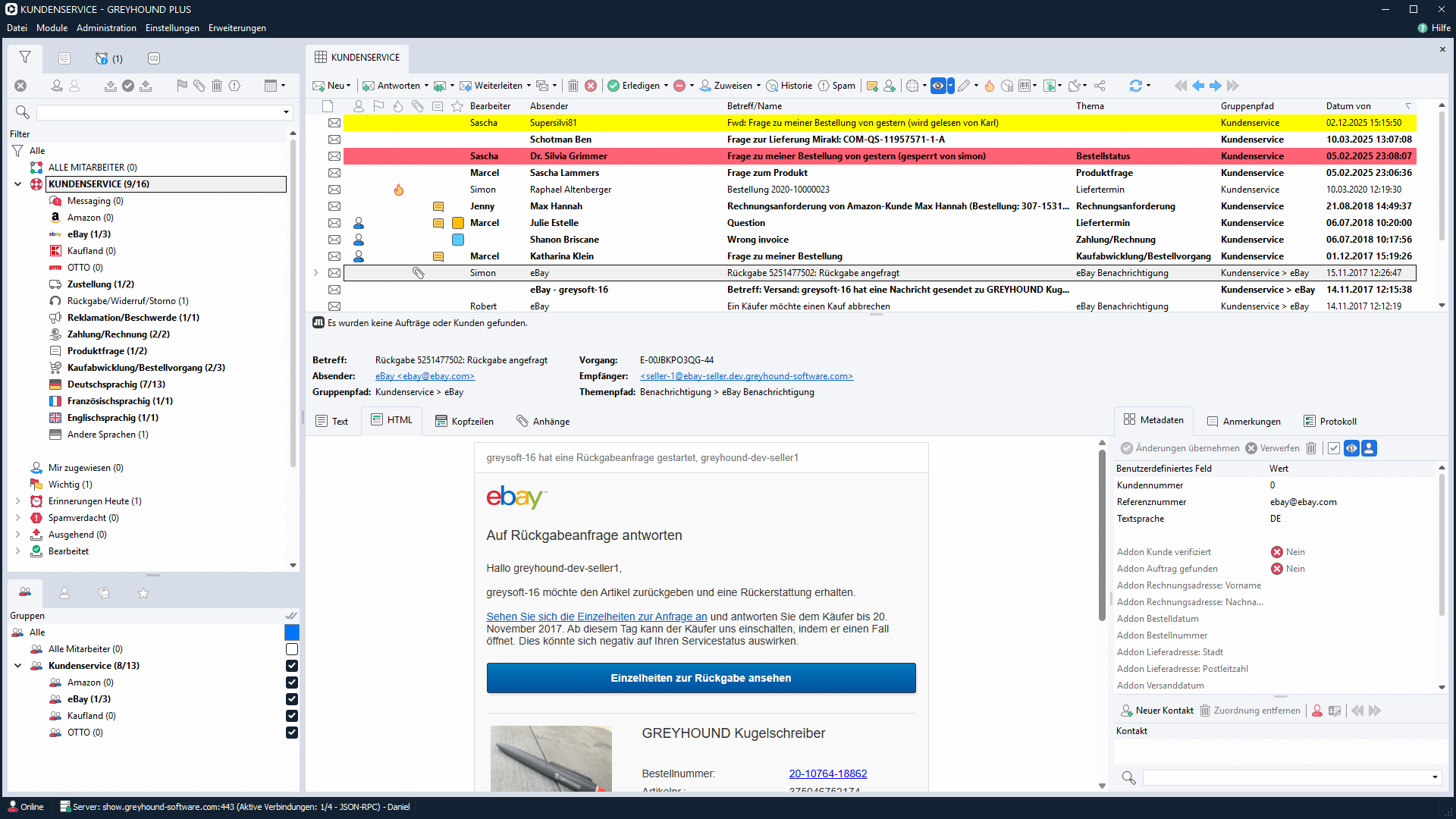The width and height of the screenshot is (1456, 819).
Task: Check the Alle Mitarbeiter group checkbox
Action: (x=292, y=649)
